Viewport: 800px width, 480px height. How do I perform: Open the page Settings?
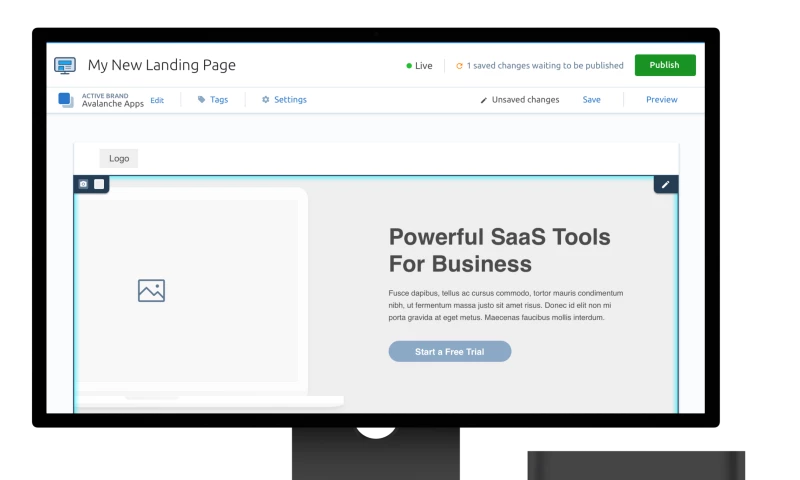(x=290, y=99)
